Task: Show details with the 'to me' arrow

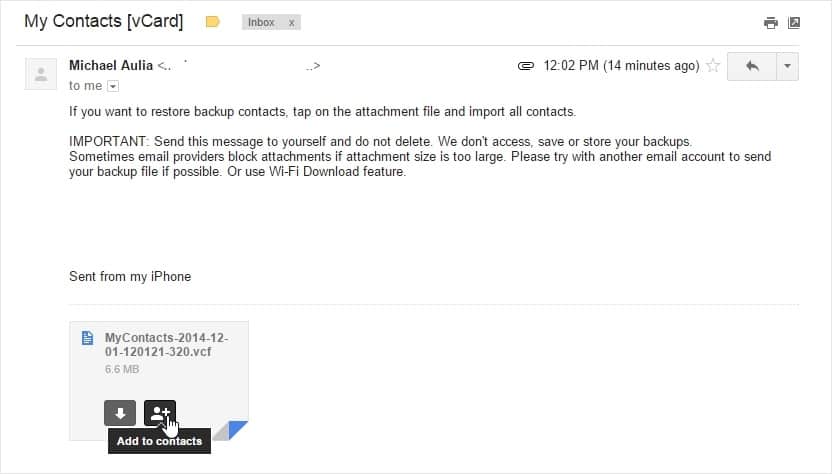Action: click(113, 86)
